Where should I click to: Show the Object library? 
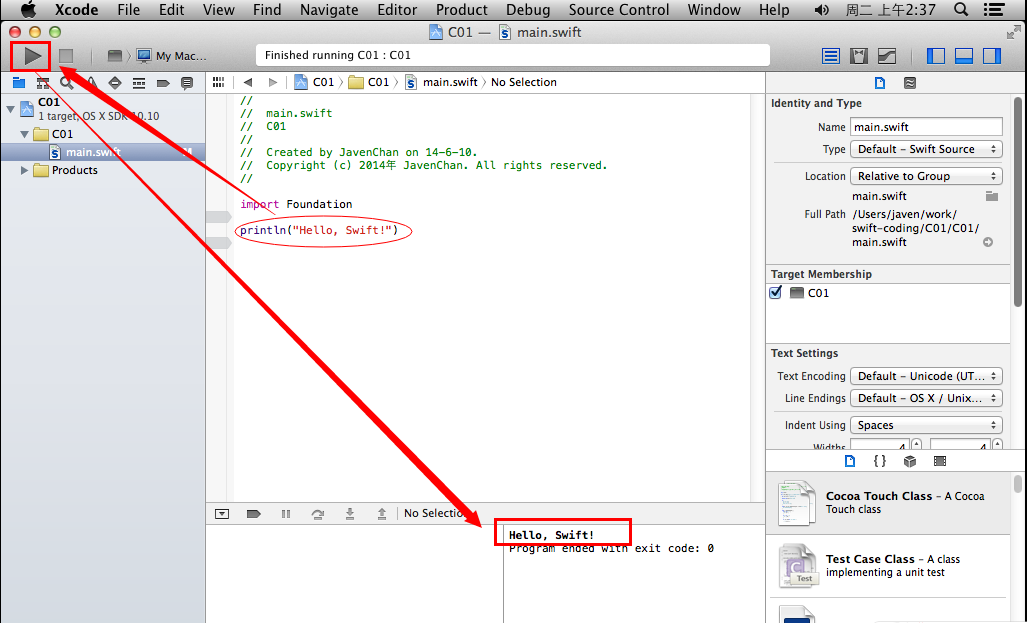pos(910,461)
